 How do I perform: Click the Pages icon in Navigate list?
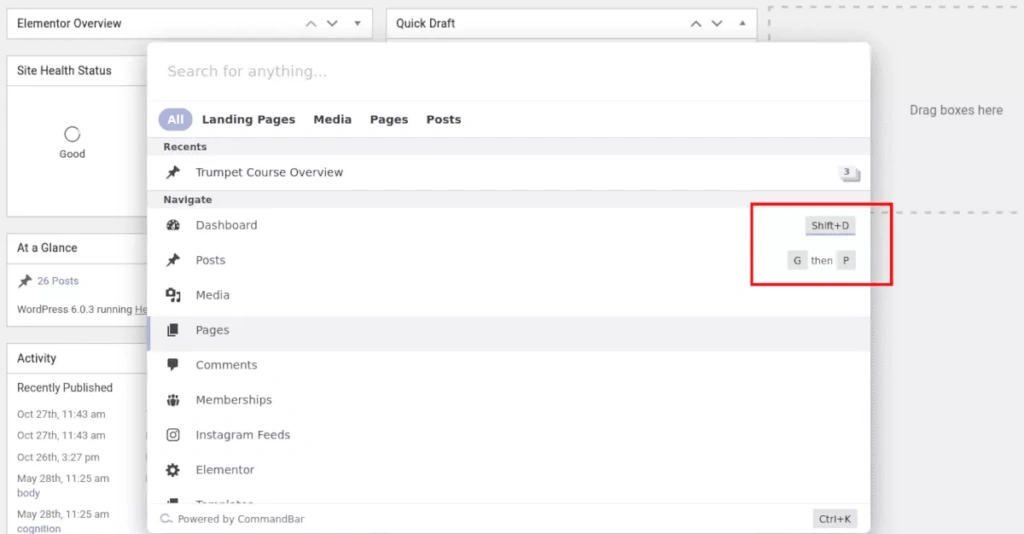(x=173, y=331)
